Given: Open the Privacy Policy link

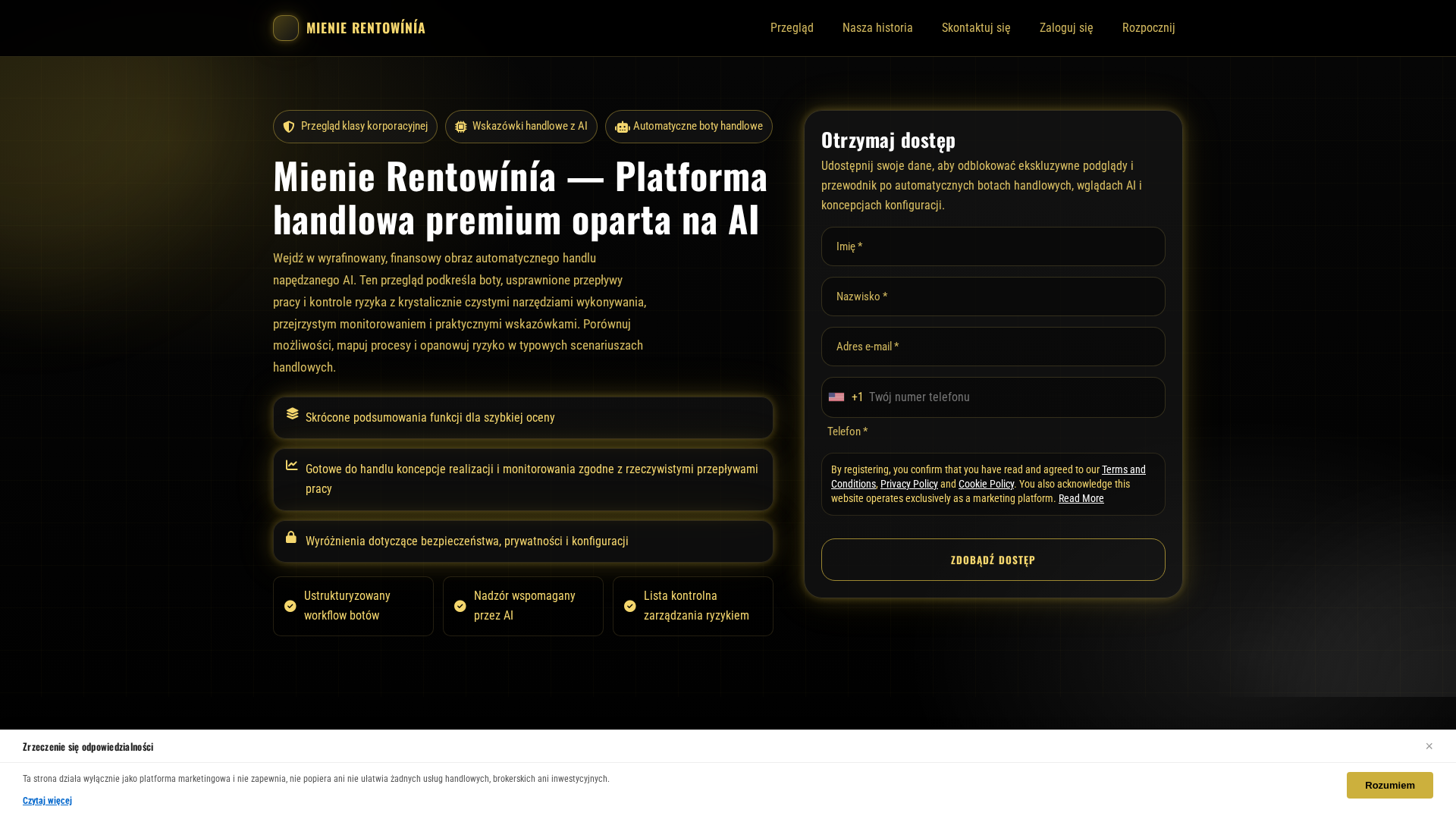Looking at the screenshot, I should (x=909, y=484).
